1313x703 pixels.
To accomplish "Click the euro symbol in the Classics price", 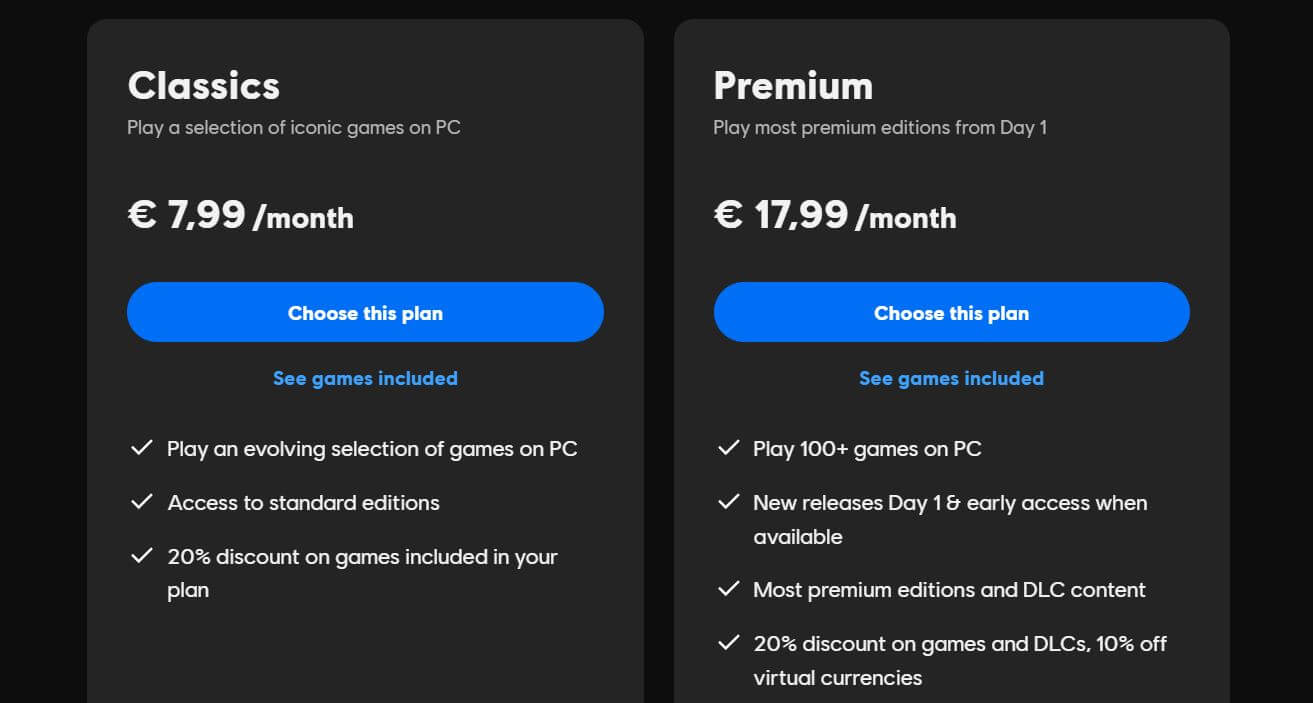I will click(140, 214).
